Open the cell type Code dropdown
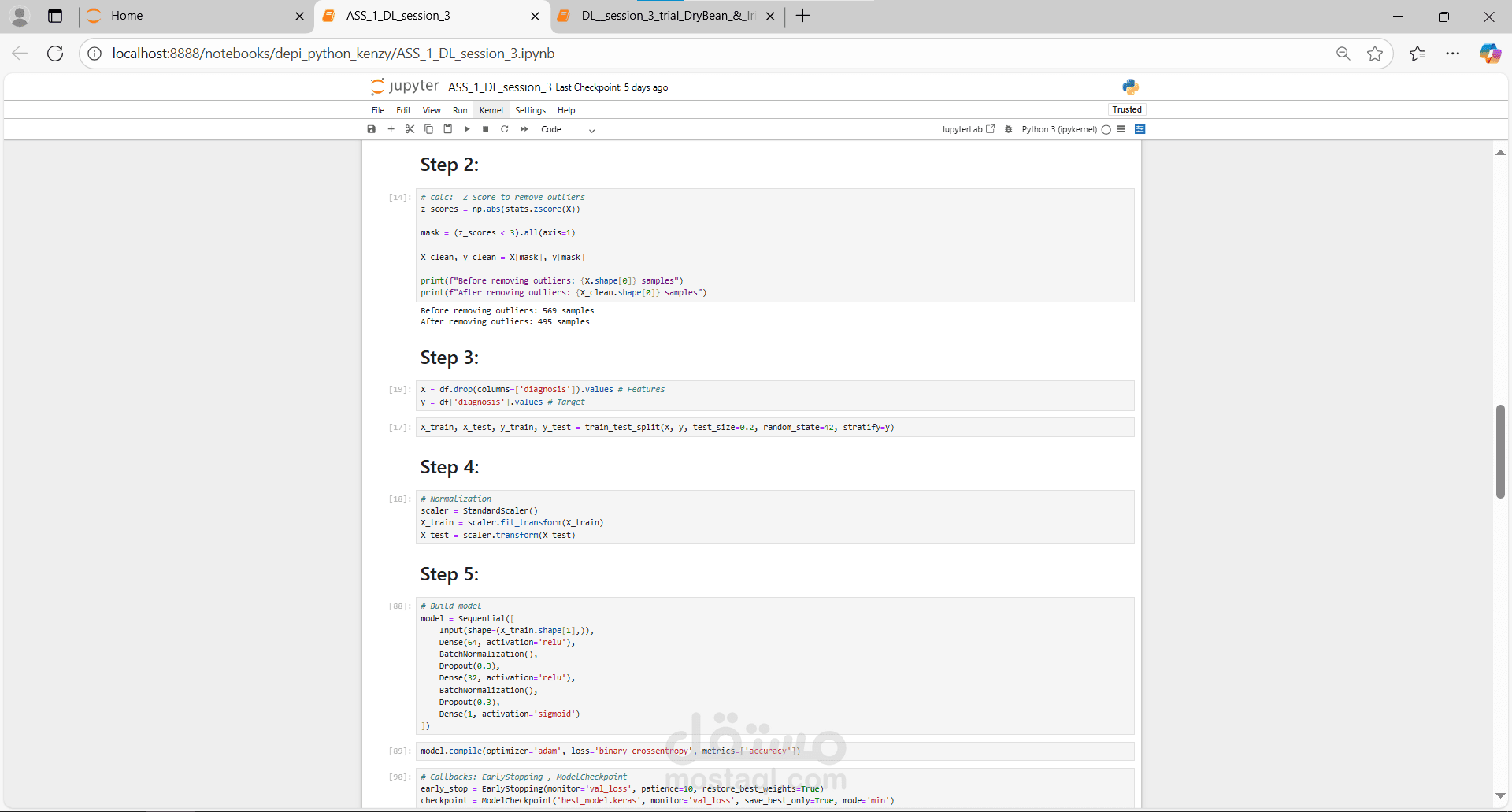Image resolution: width=1512 pixels, height=812 pixels. point(567,130)
